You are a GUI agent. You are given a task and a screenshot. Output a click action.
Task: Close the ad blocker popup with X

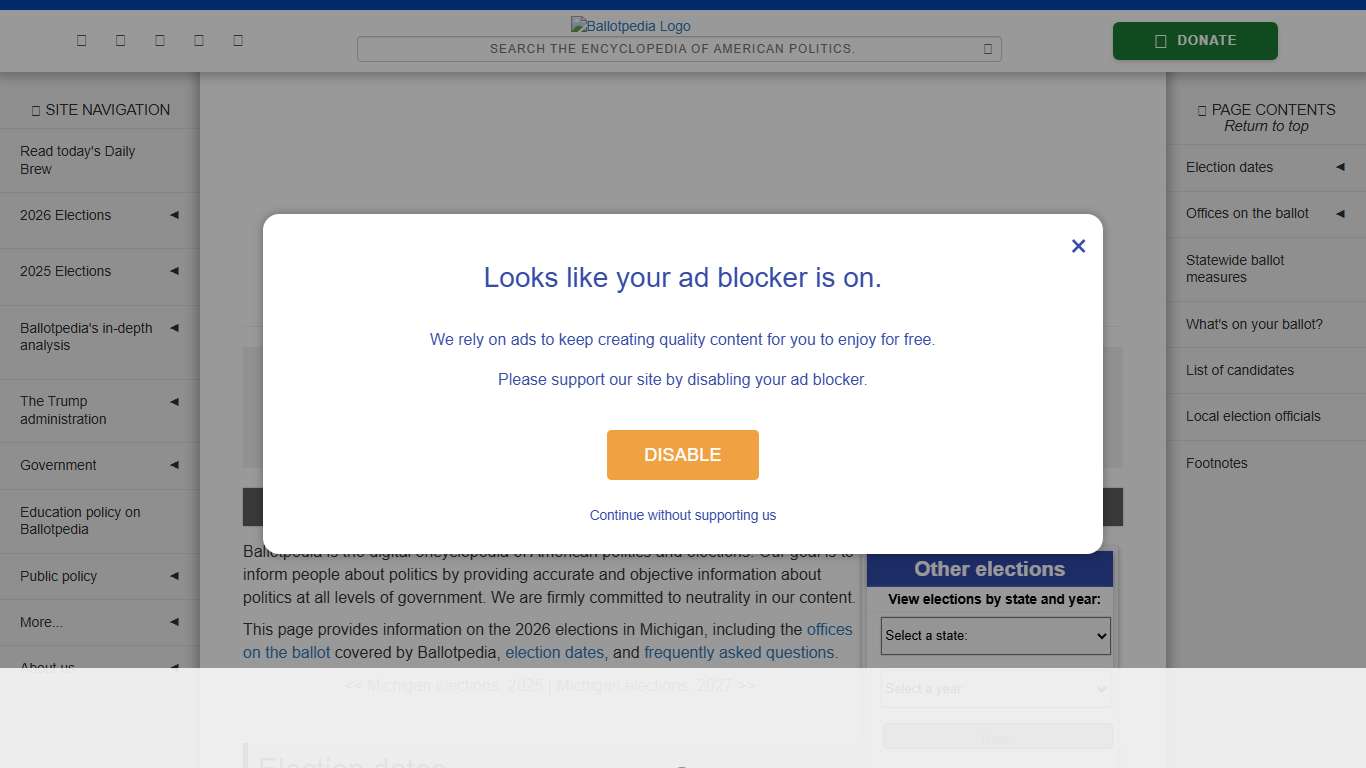point(1078,246)
